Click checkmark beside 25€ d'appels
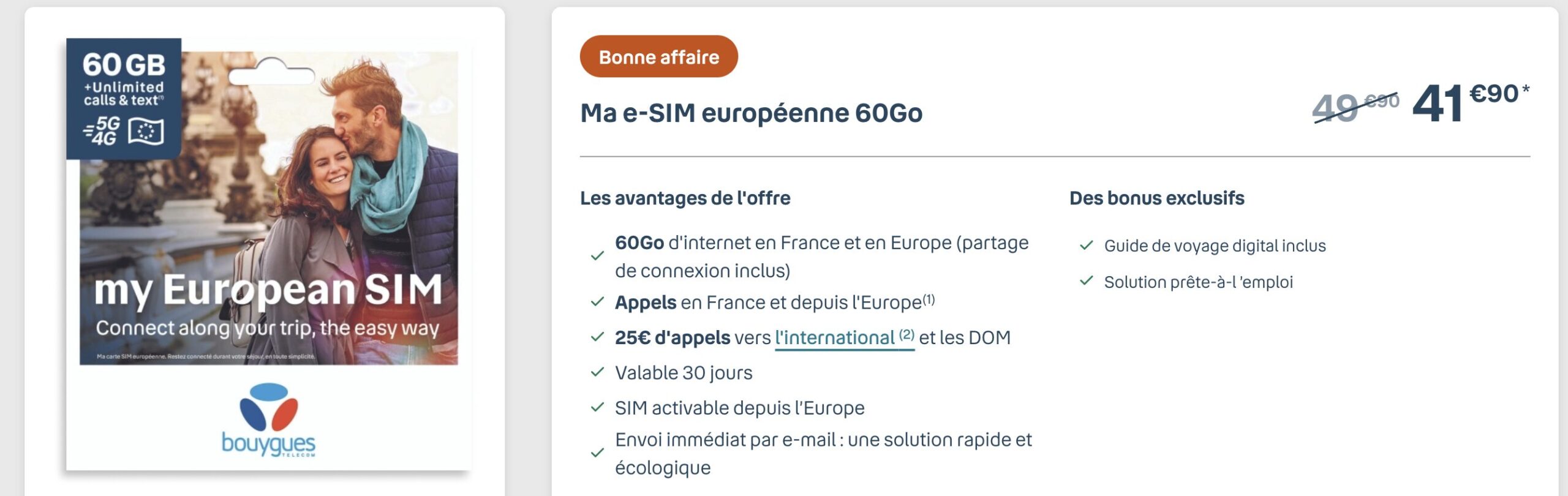Screen dimensions: 1568x496 [597, 337]
